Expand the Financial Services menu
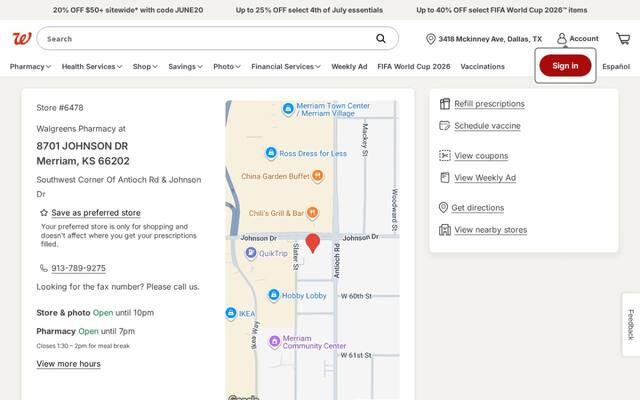 [286, 66]
